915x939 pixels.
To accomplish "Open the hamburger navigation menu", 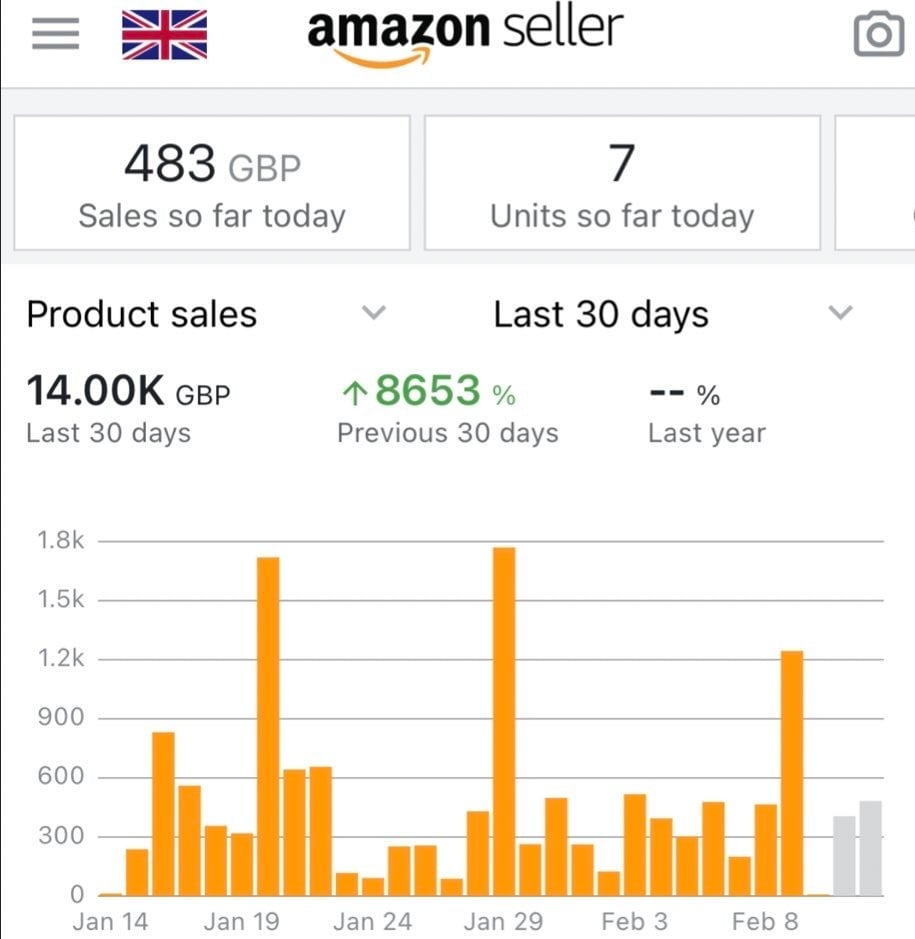I will pos(55,35).
